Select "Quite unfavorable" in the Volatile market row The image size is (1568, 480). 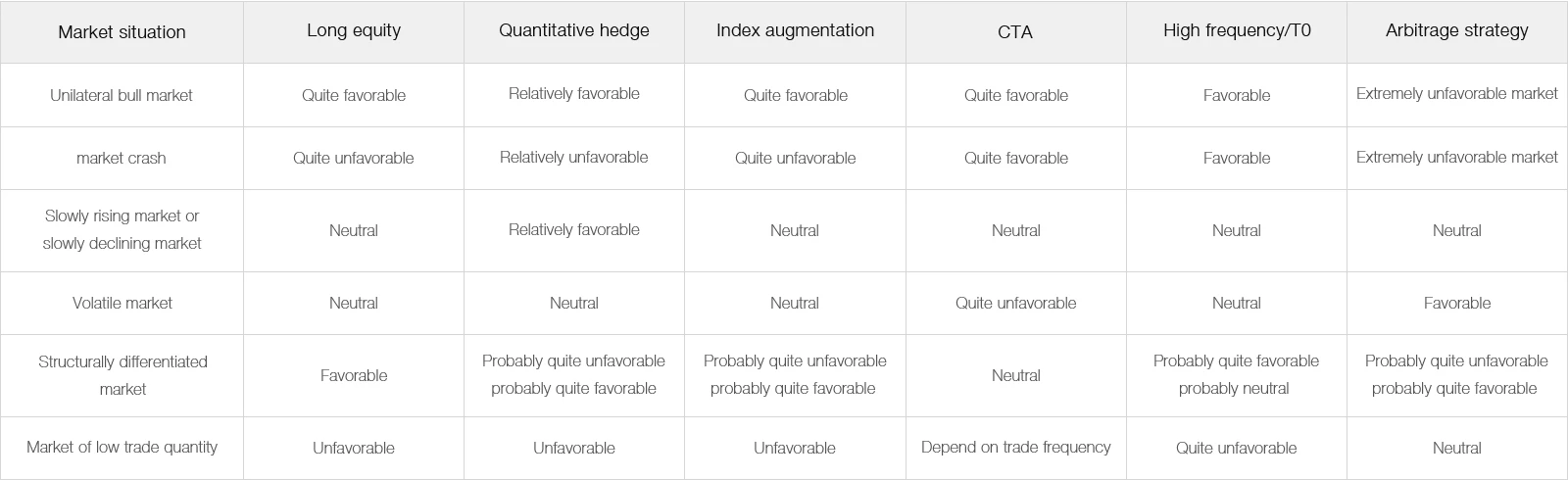click(1015, 303)
